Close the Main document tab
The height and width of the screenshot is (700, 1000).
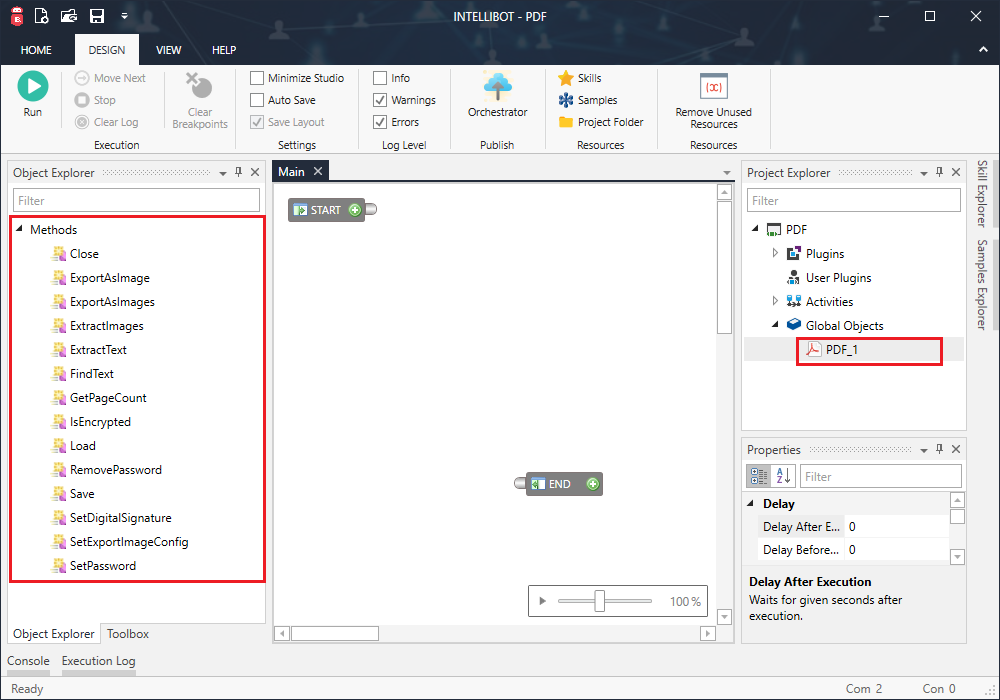click(x=318, y=171)
